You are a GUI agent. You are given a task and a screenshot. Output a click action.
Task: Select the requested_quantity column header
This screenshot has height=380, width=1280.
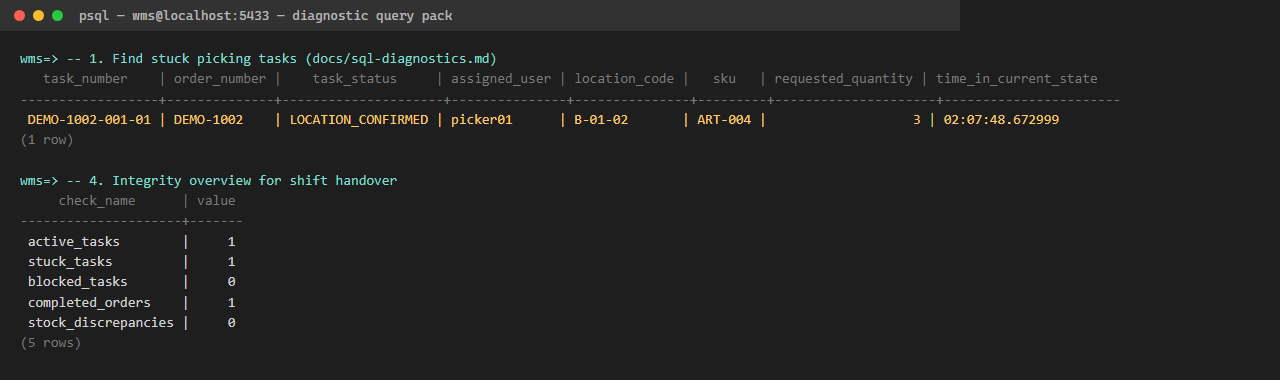843,78
